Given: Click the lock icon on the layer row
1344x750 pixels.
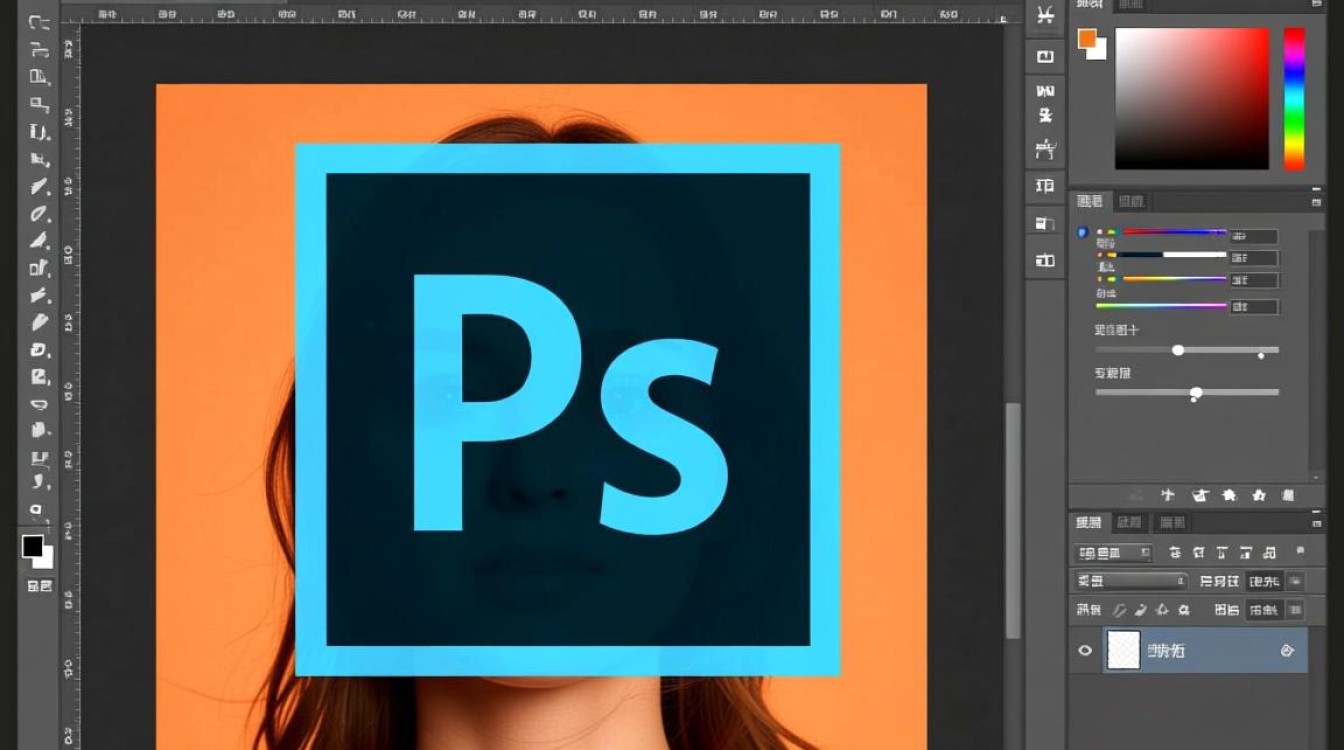Looking at the screenshot, I should pyautogui.click(x=1287, y=651).
